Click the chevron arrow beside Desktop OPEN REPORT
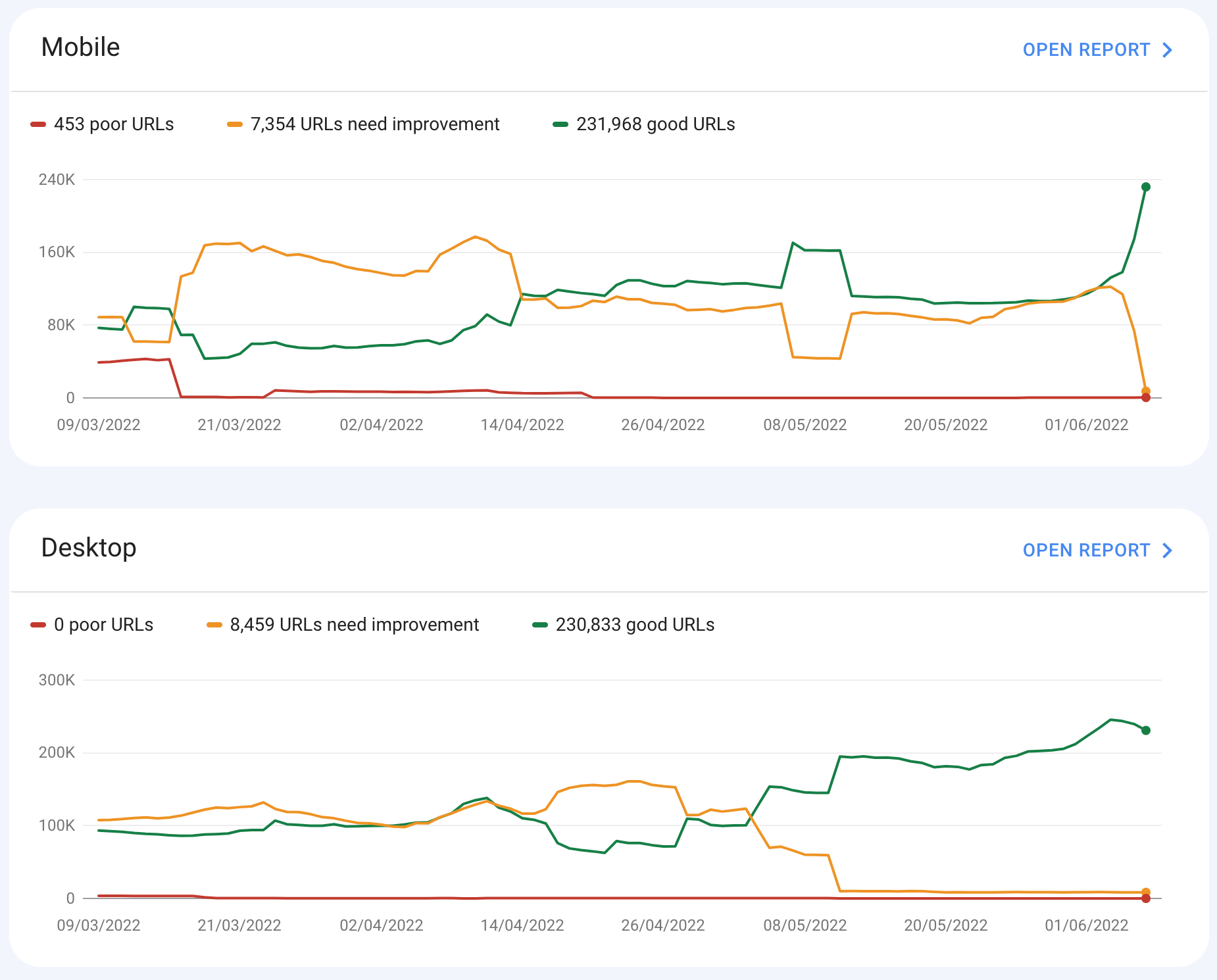 point(1168,551)
